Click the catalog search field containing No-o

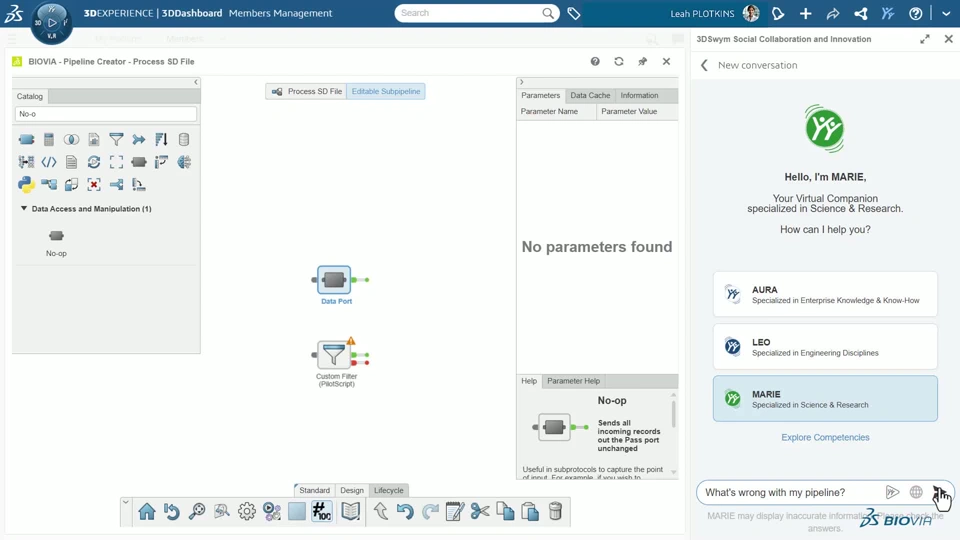[106, 114]
